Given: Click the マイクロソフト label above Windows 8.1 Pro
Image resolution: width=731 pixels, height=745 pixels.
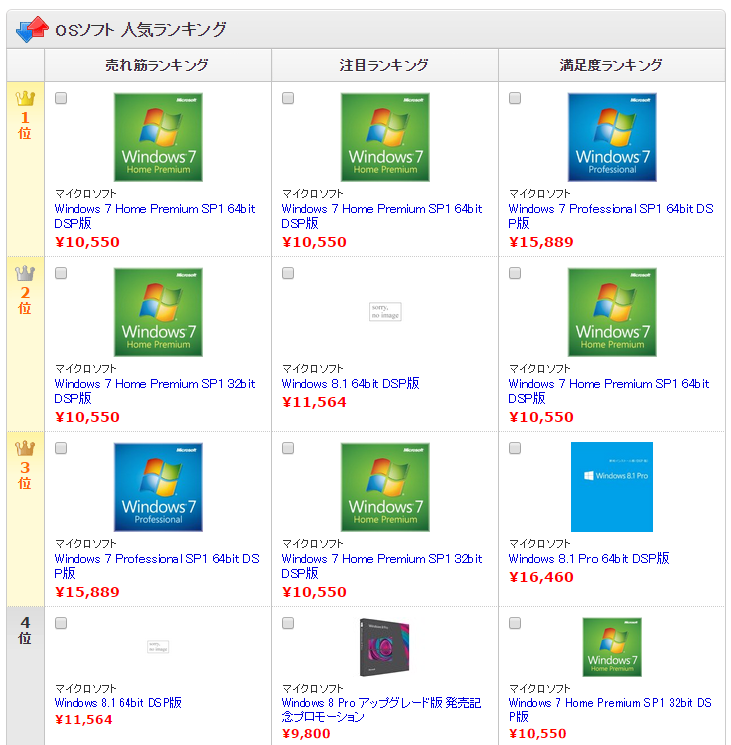Looking at the screenshot, I should [x=540, y=543].
